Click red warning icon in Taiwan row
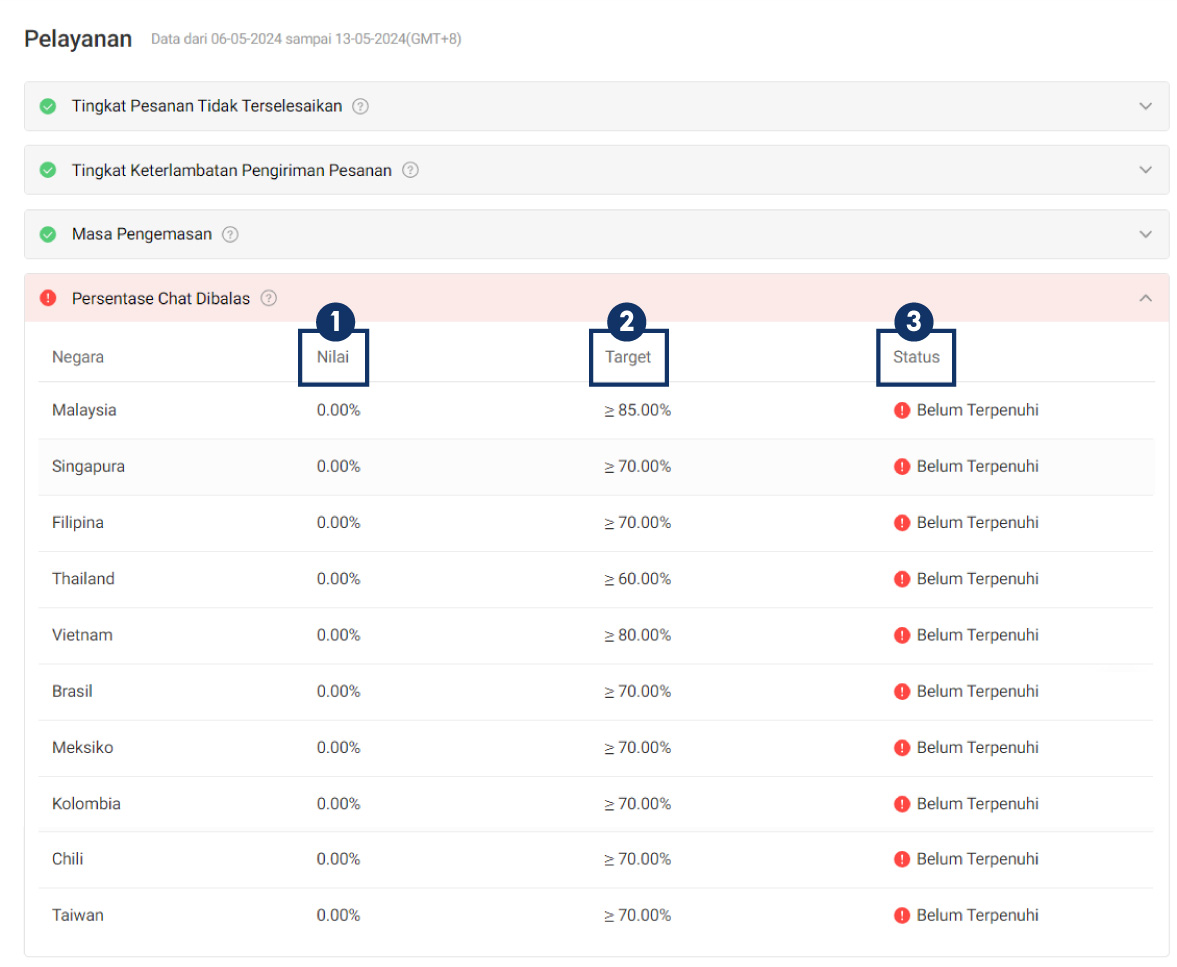The height and width of the screenshot is (967, 1177). (902, 916)
